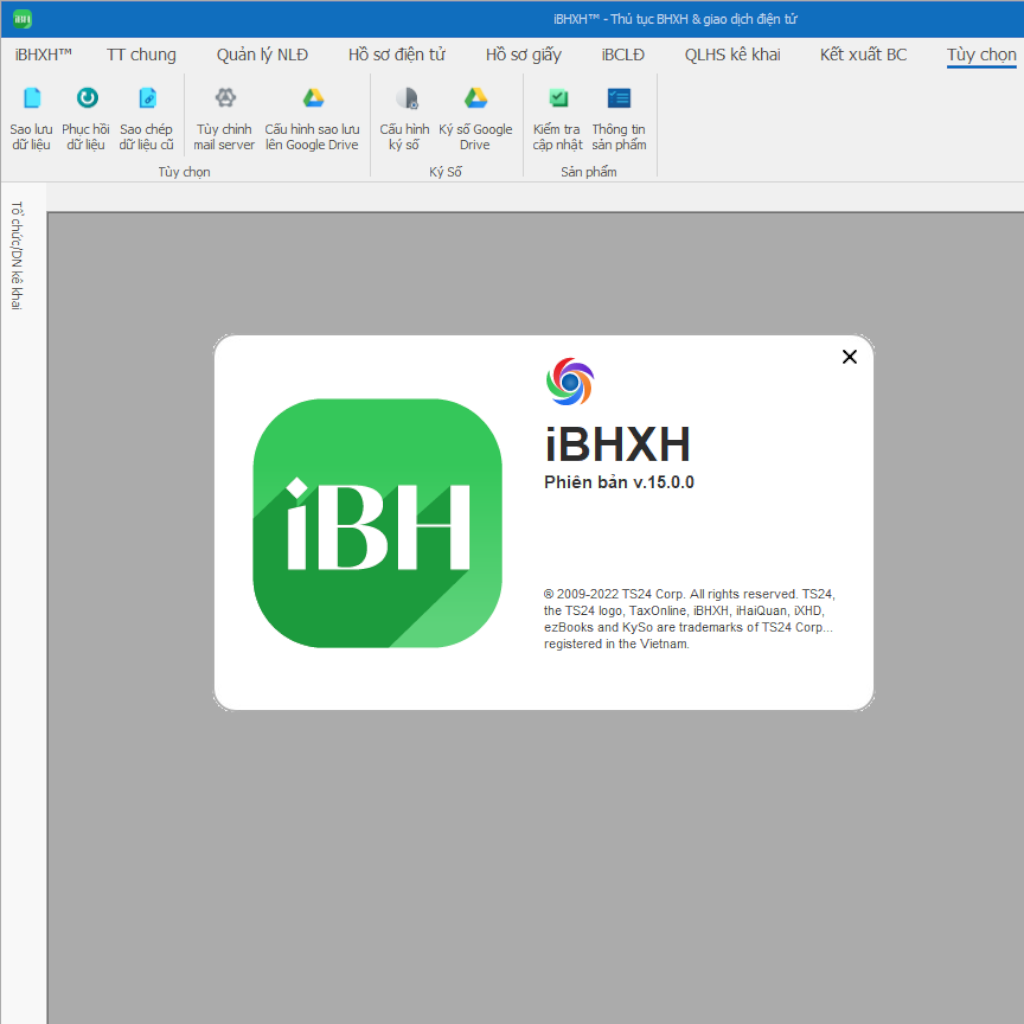Image resolution: width=1024 pixels, height=1024 pixels.
Task: Open the iBCLĐ ribbon tab
Action: coord(623,55)
